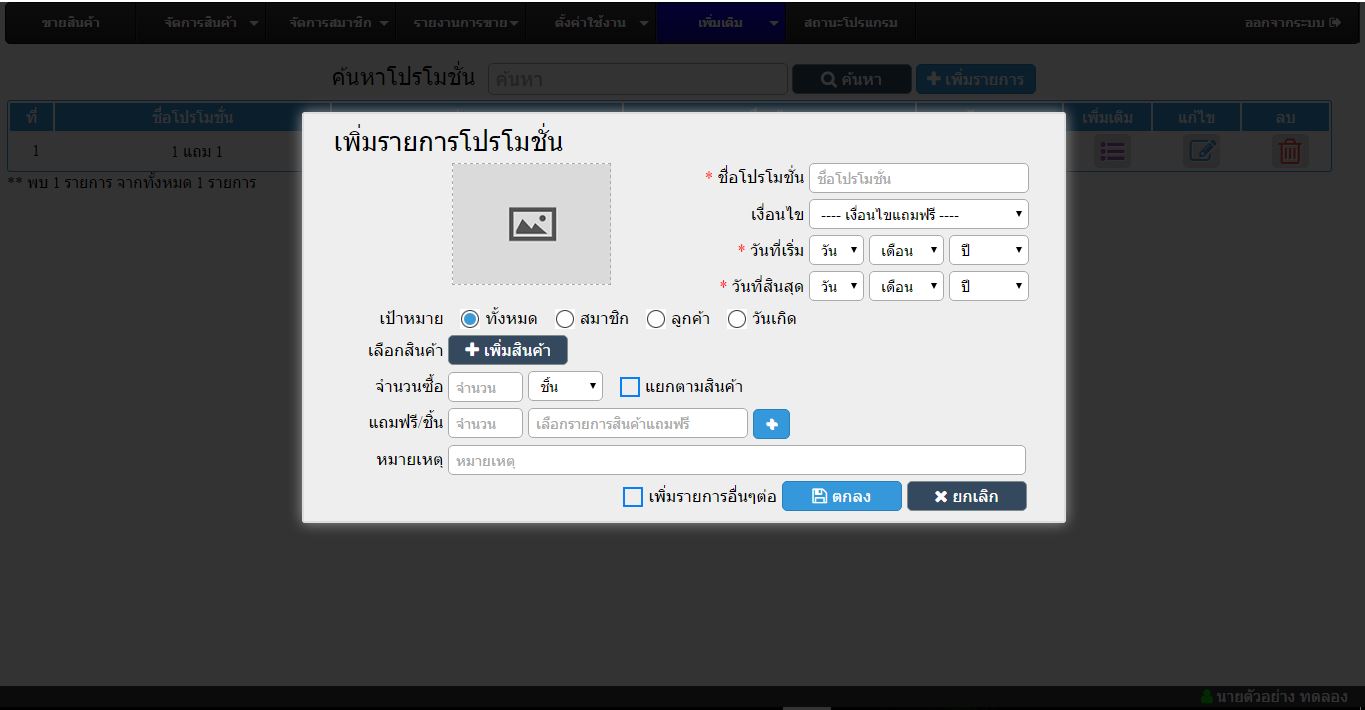Image resolution: width=1365 pixels, height=710 pixels.
Task: Click the edit pencil icon in table row
Action: click(x=1201, y=151)
